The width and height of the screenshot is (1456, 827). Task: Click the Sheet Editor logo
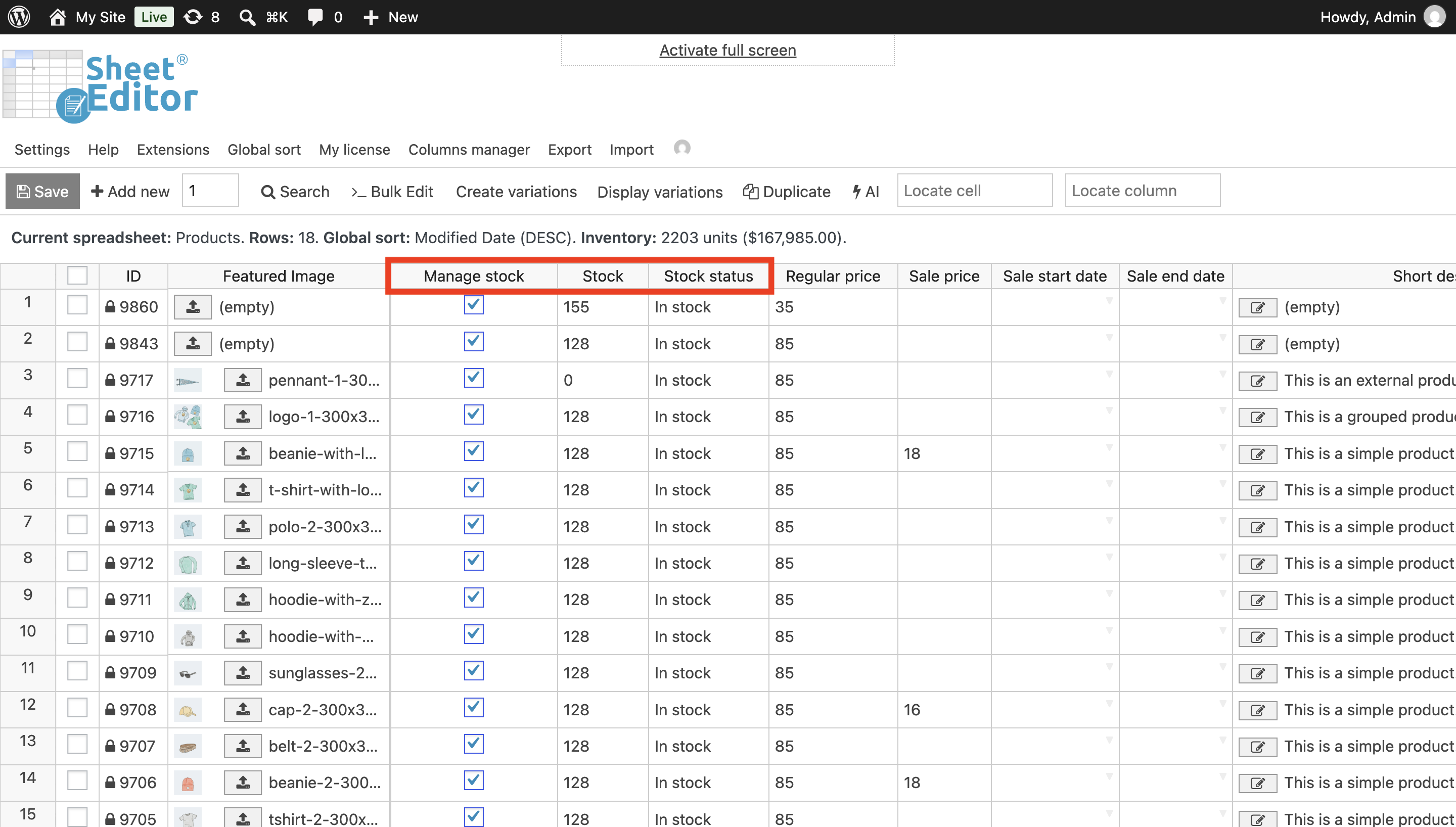pos(101,86)
